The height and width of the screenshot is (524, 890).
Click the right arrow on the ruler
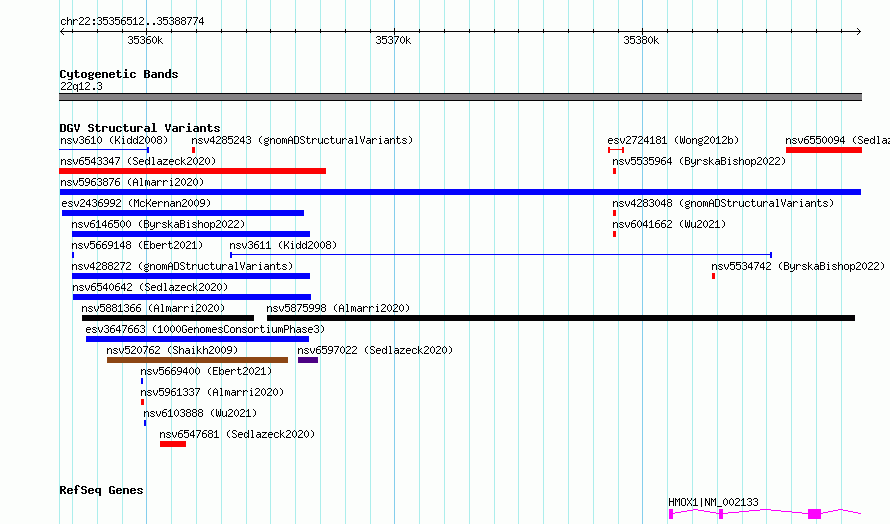click(x=859, y=31)
